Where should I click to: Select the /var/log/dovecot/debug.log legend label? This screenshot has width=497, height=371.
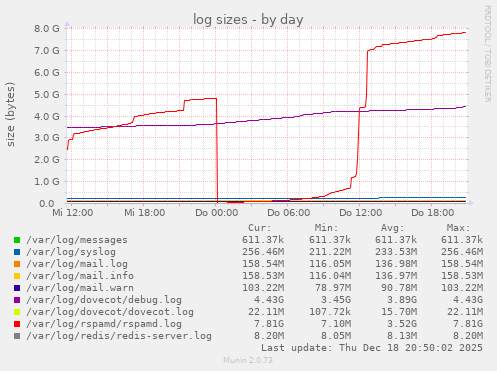(x=104, y=300)
